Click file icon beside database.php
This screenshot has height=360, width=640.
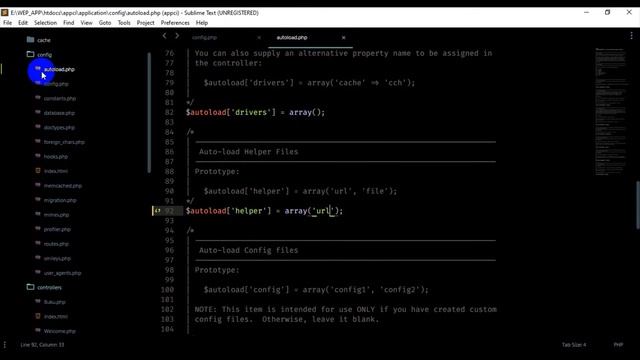coord(38,112)
